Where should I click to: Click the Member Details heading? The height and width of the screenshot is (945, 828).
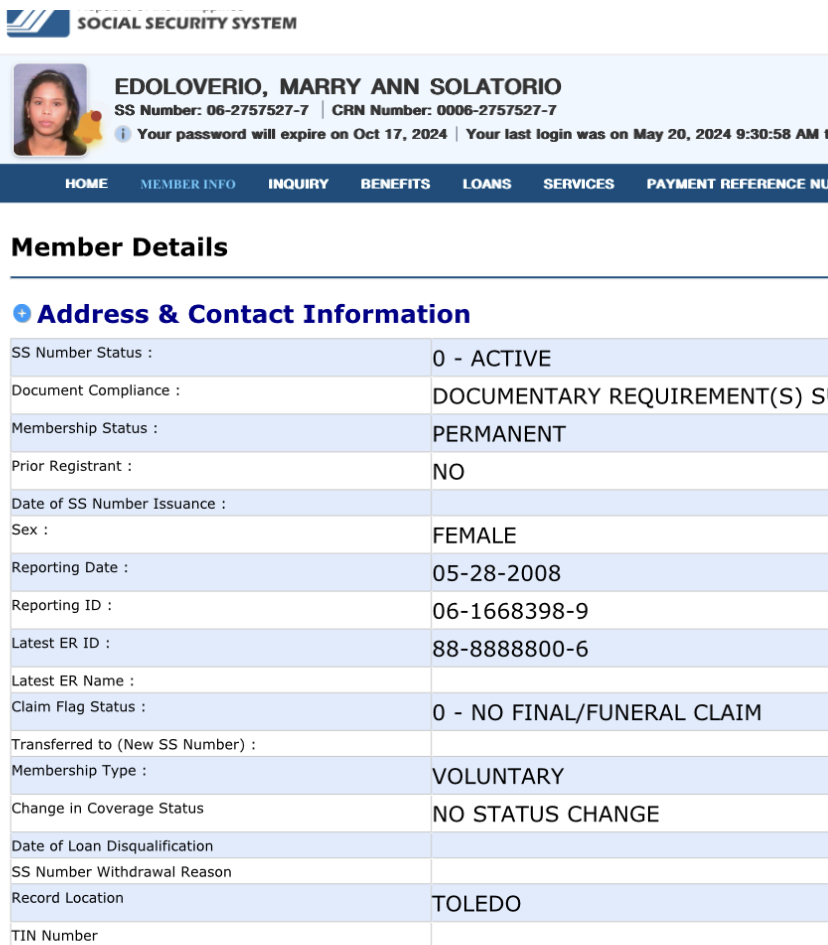pos(119,247)
